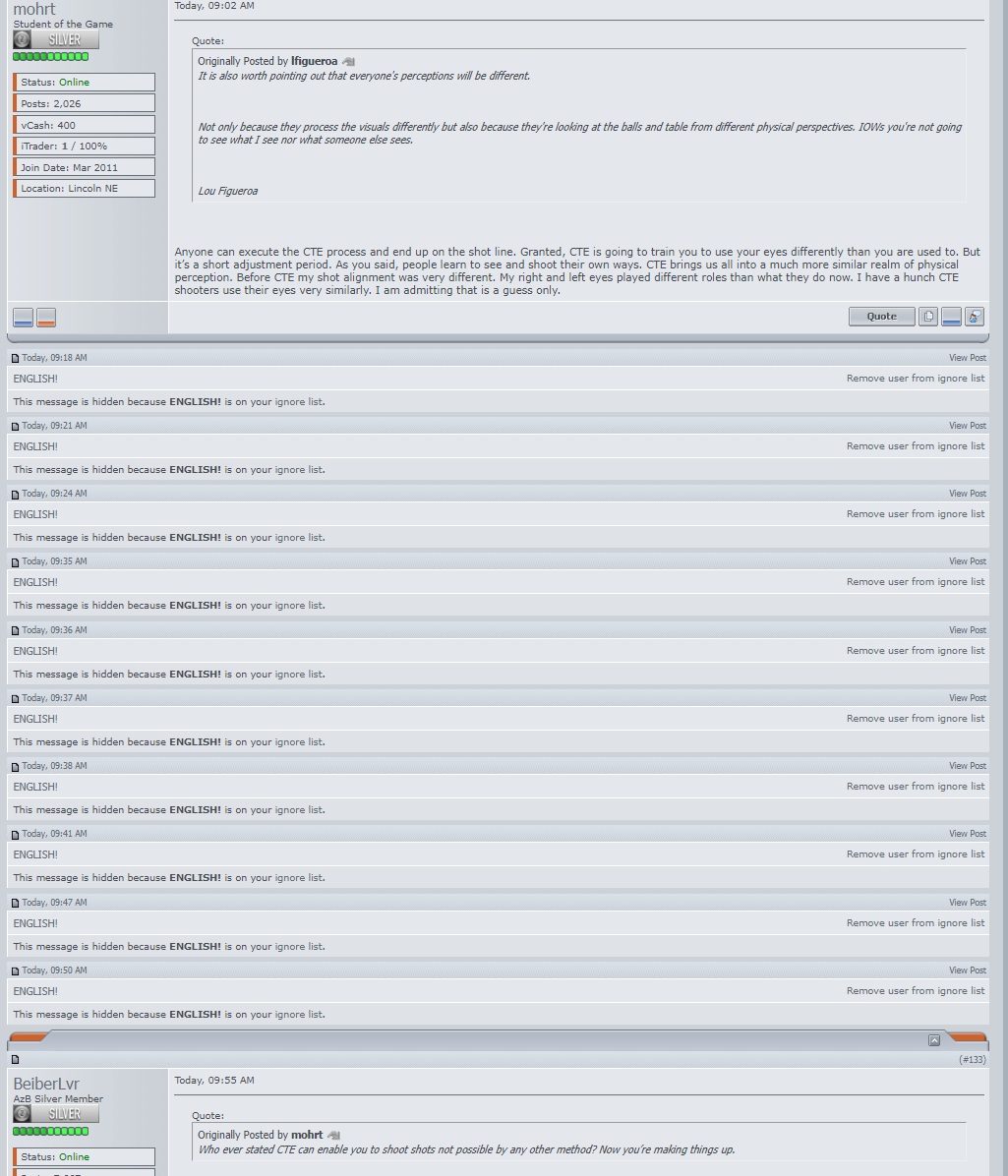
Task: Click the scroll-to-top icon above post #133
Action: pyautogui.click(x=933, y=1040)
